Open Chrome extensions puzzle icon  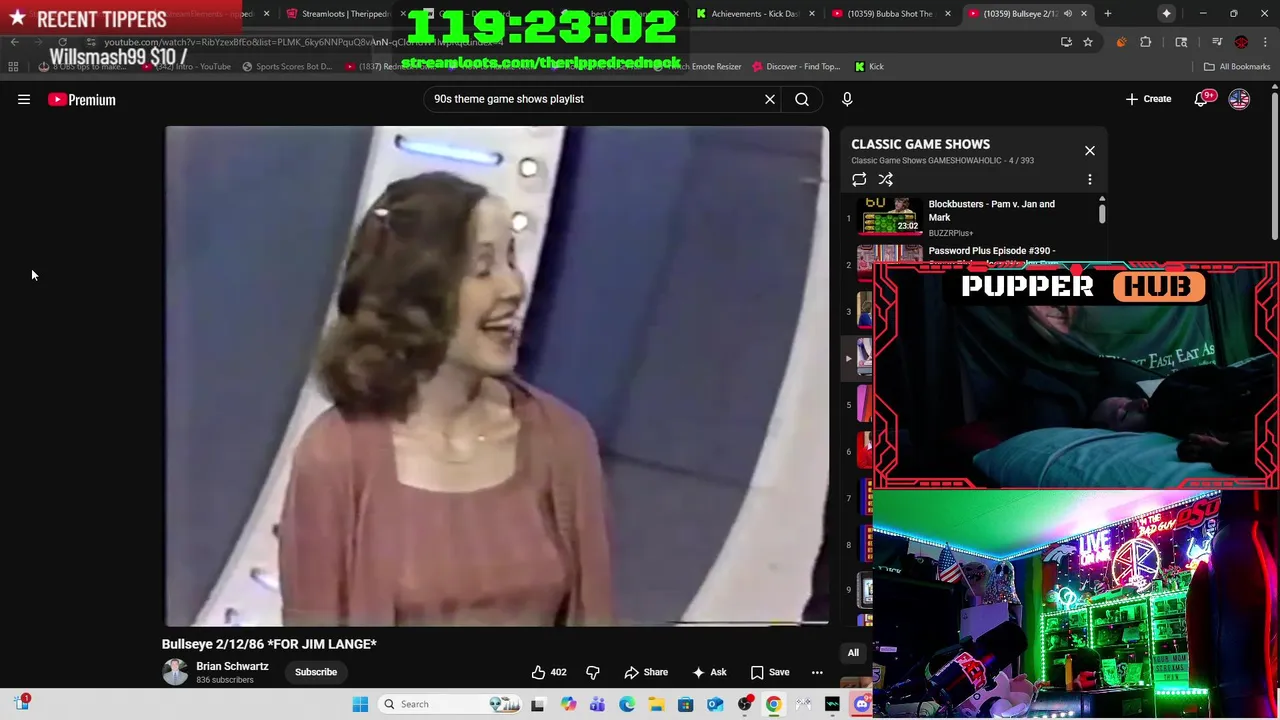[1146, 42]
